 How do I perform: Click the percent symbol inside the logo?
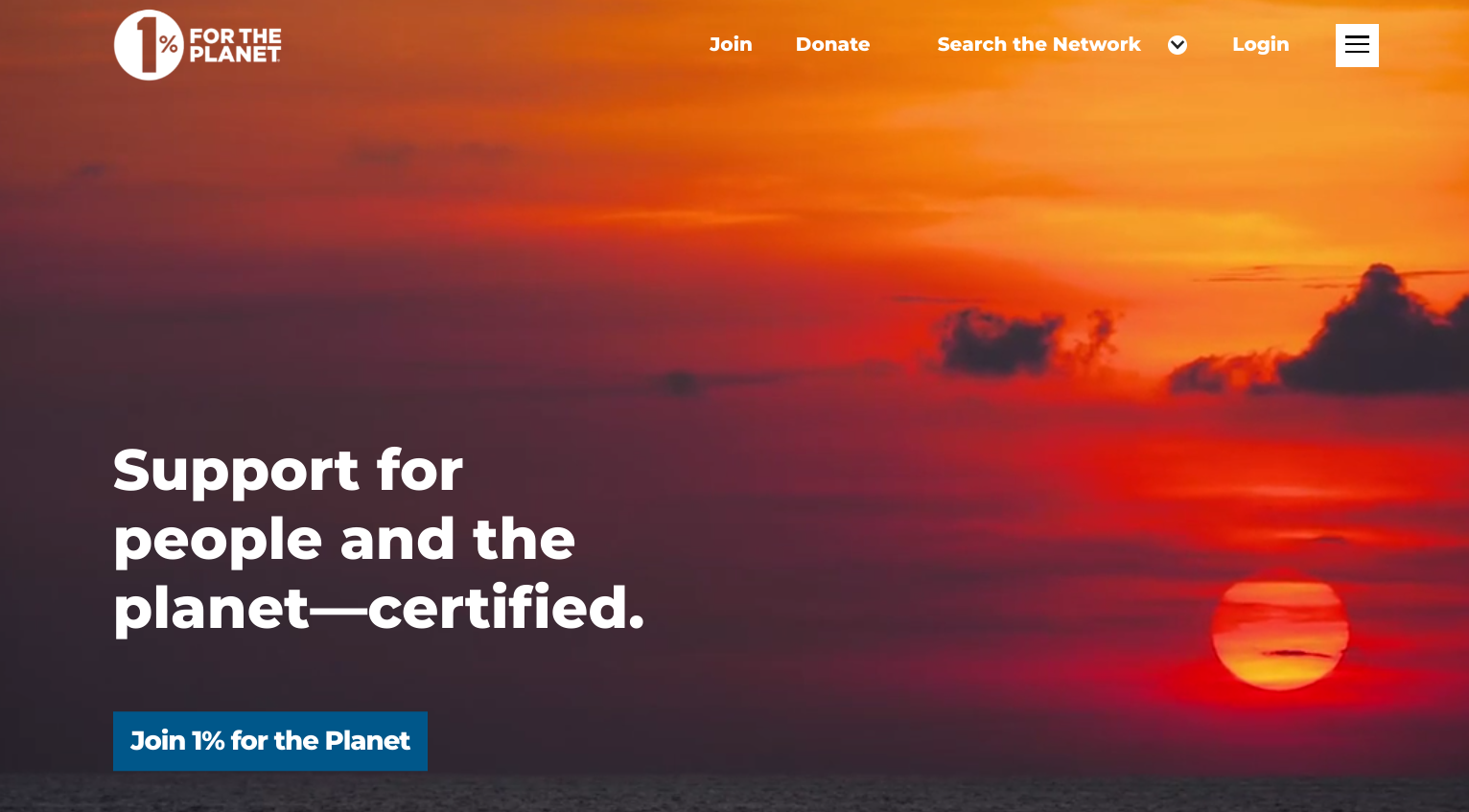pyautogui.click(x=169, y=44)
